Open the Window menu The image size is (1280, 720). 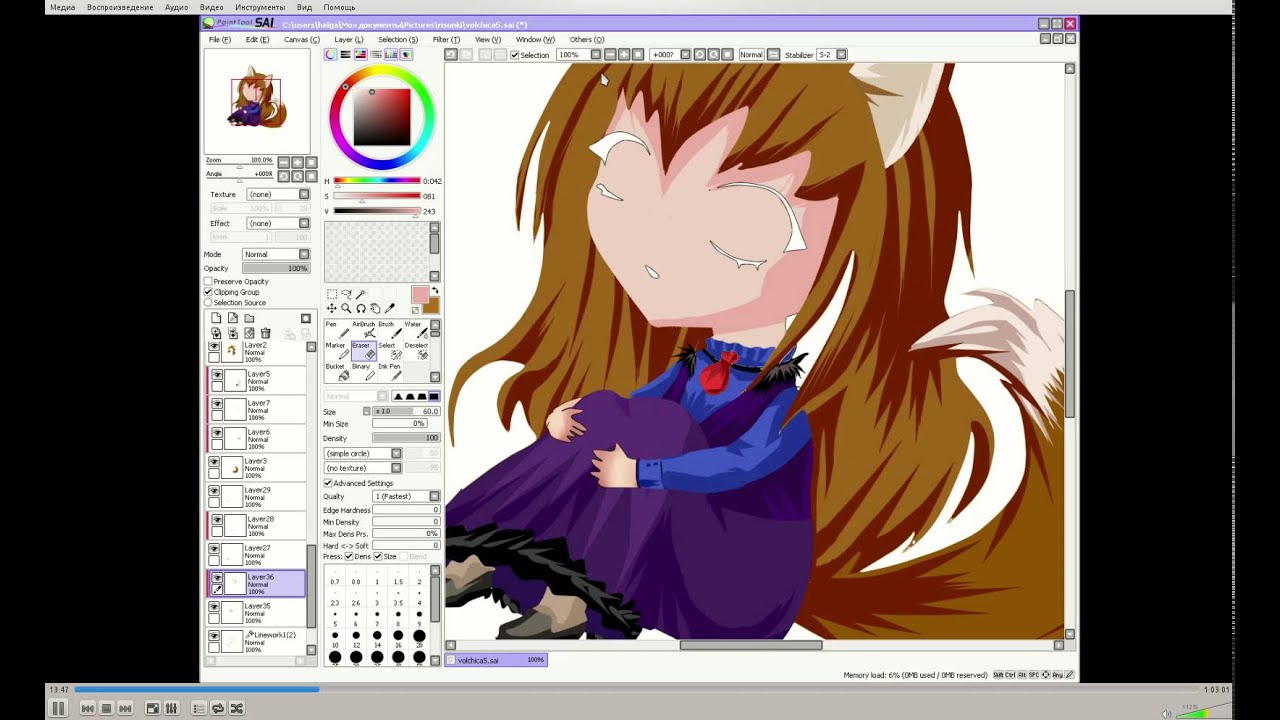(x=535, y=40)
